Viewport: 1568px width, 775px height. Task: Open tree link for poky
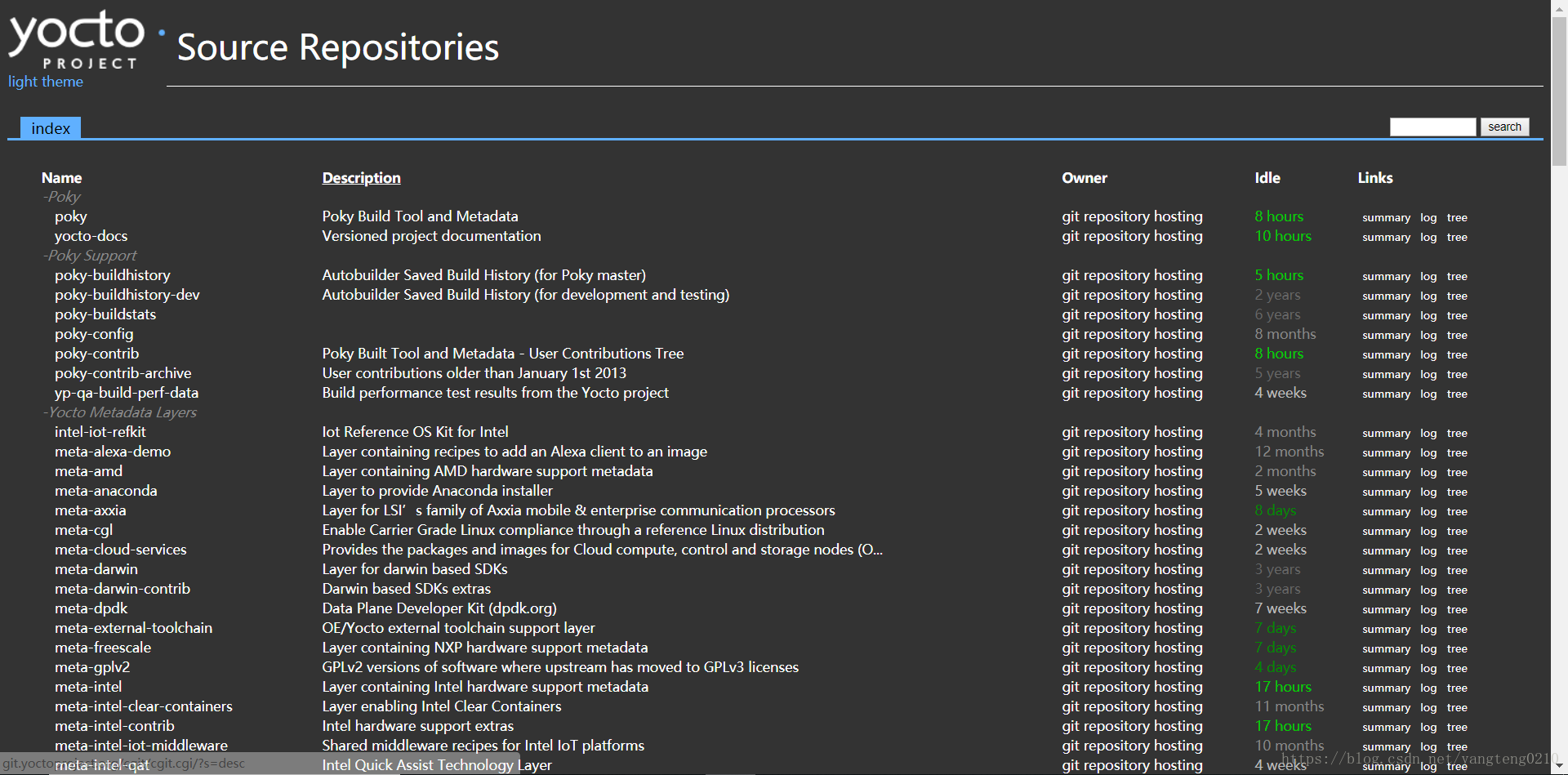1457,218
